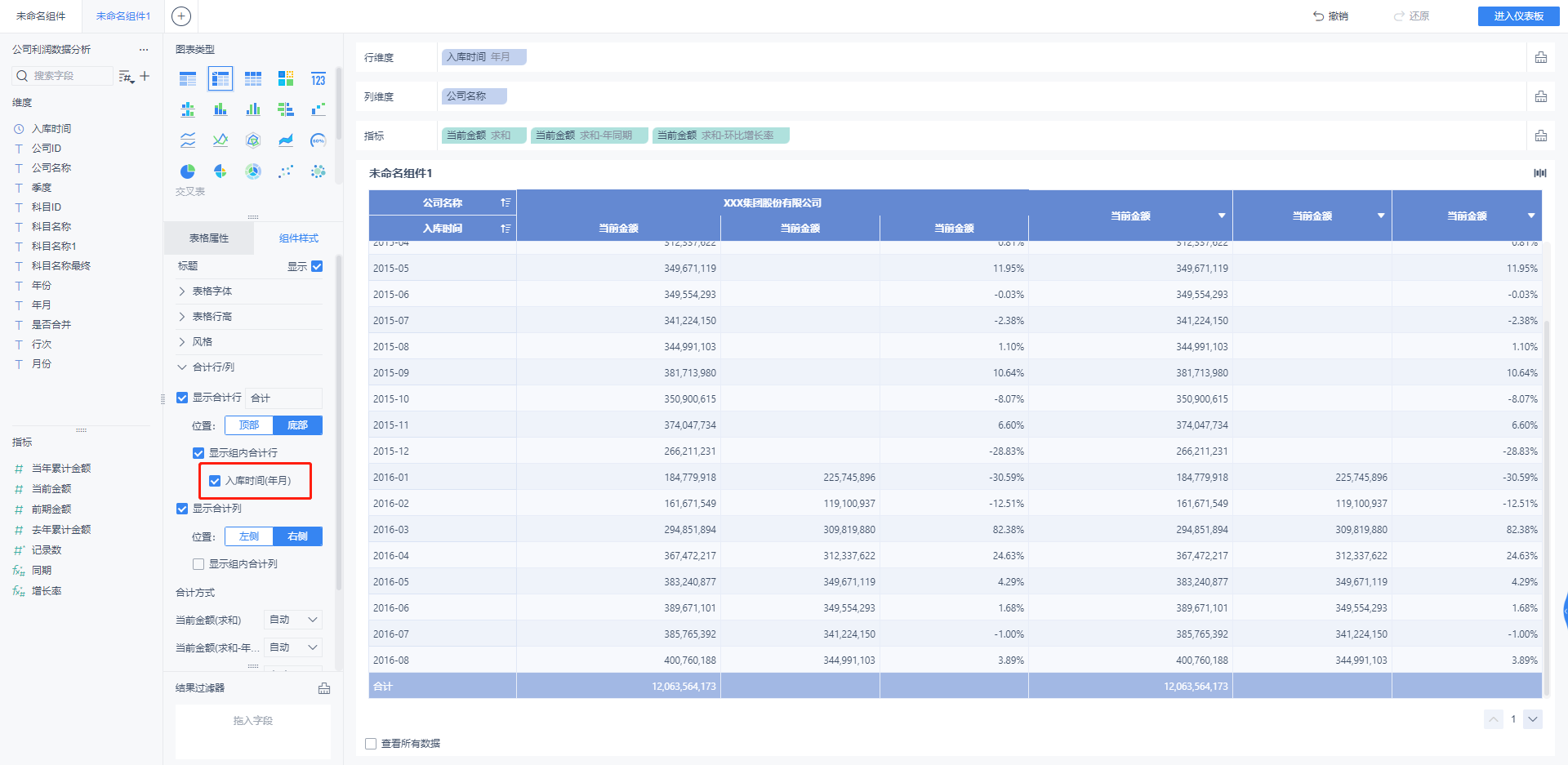Click the 搜索字段 search box

point(63,76)
